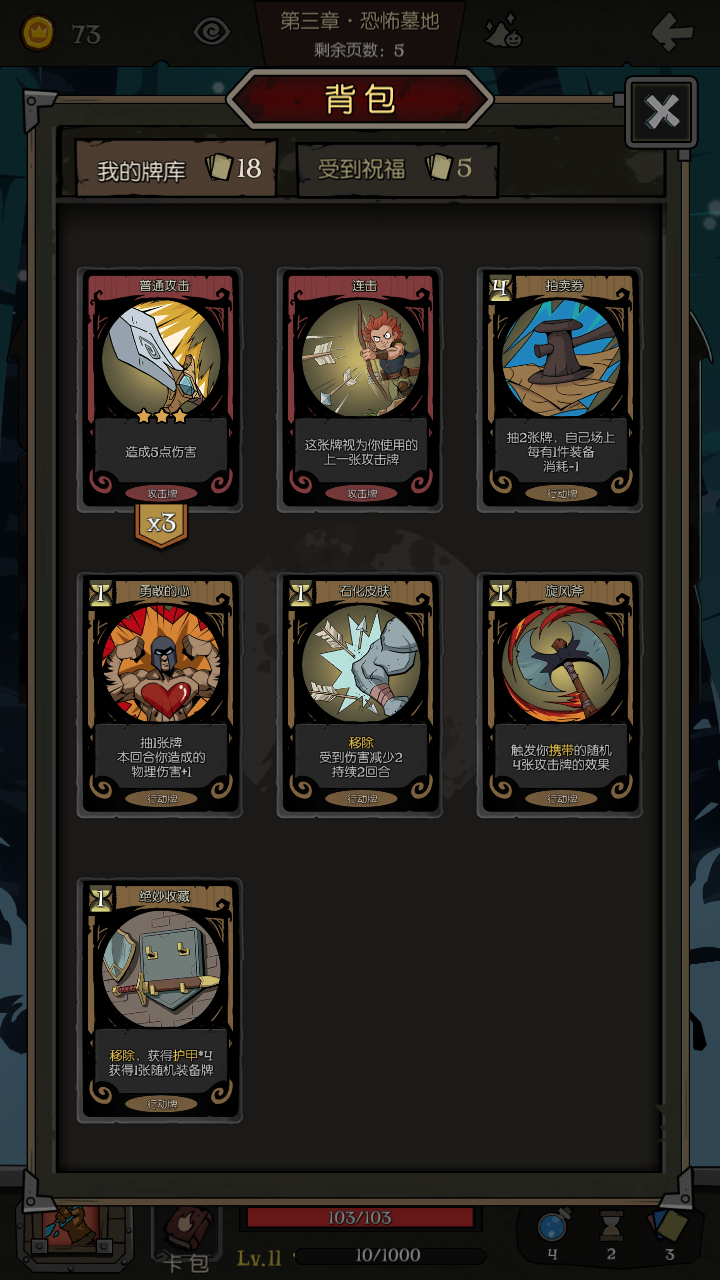Tap the red health bar 103/103

click(x=360, y=1217)
